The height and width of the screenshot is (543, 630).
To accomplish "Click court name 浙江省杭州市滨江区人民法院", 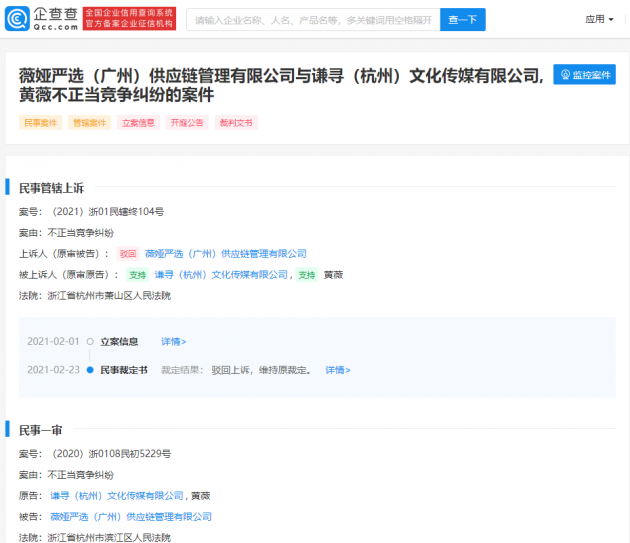I will (109, 537).
